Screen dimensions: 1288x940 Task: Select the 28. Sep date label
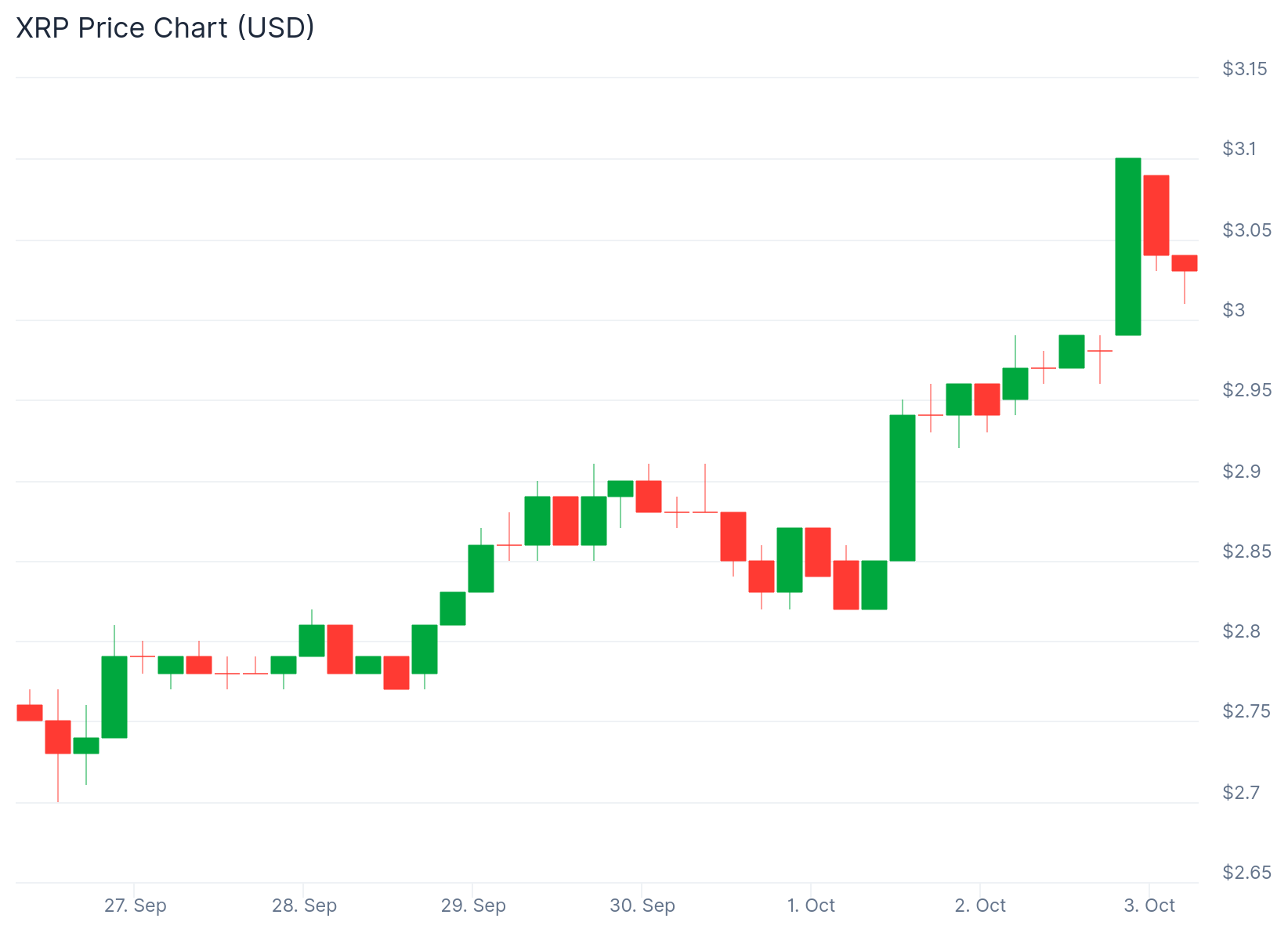click(x=304, y=906)
